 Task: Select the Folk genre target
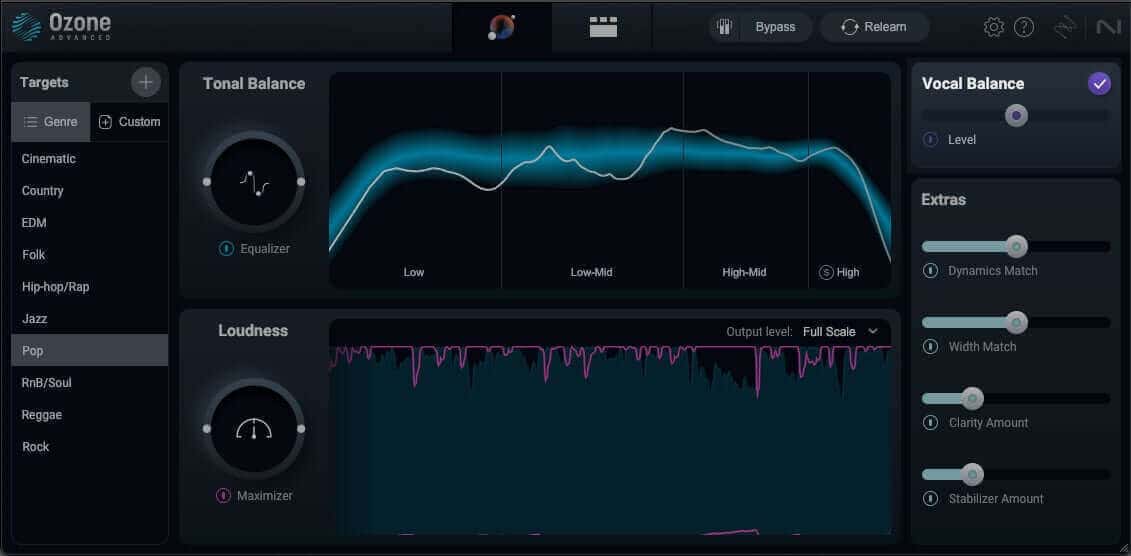pos(89,255)
